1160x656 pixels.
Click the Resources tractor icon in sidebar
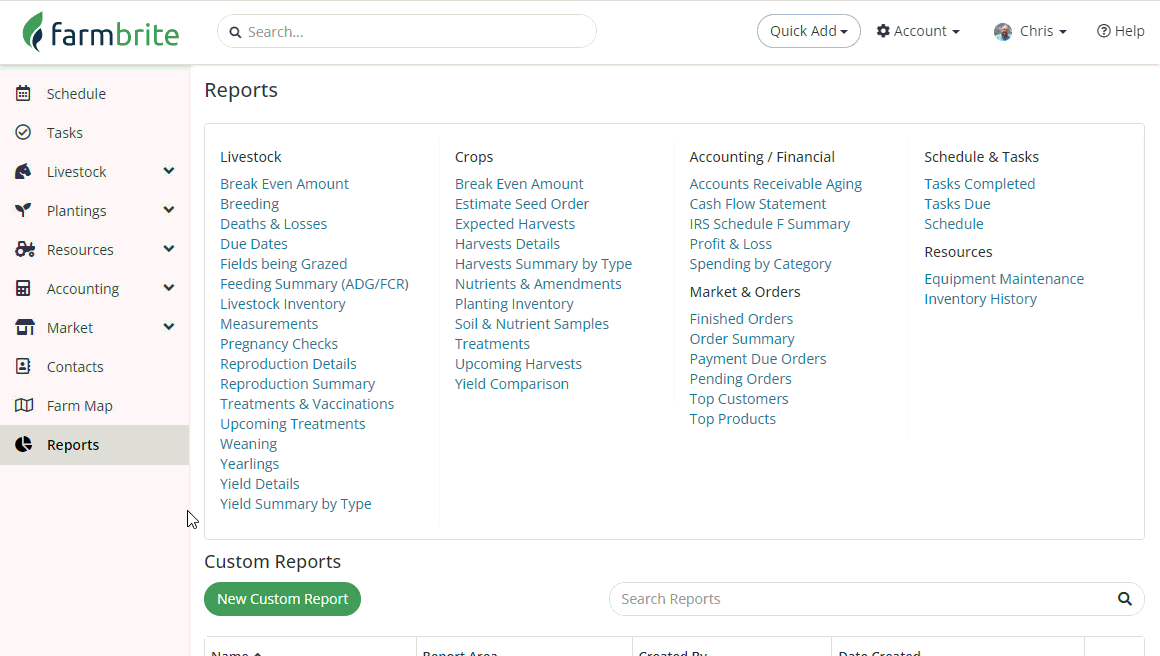24,249
